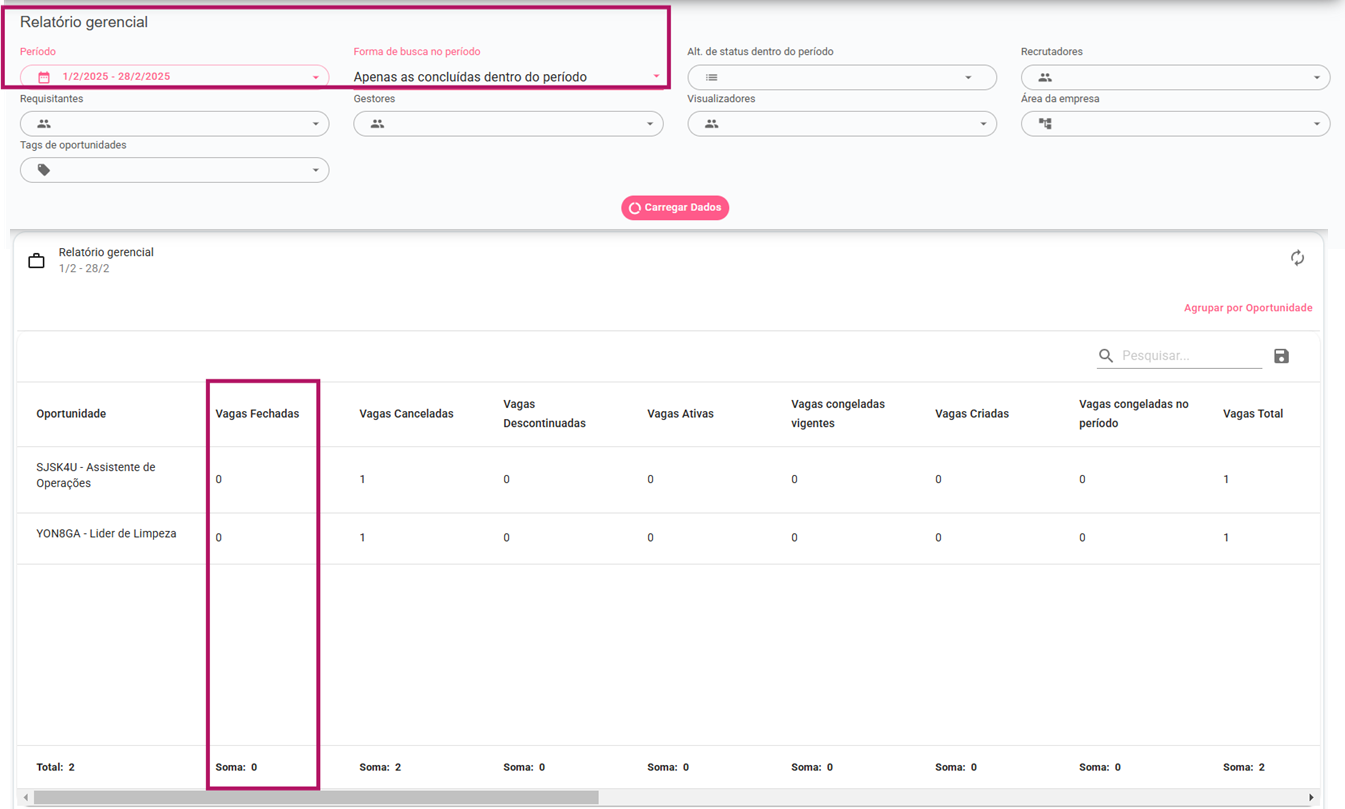1345x809 pixels.
Task: Click Agrupar por Oportunidade link
Action: coord(1247,308)
